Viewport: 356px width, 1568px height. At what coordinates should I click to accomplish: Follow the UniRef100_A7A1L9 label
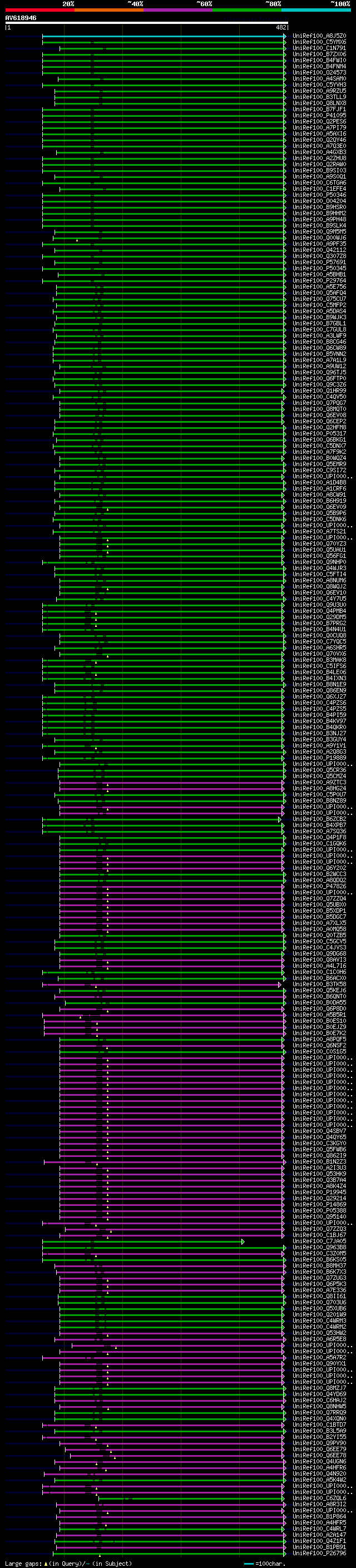point(319,360)
